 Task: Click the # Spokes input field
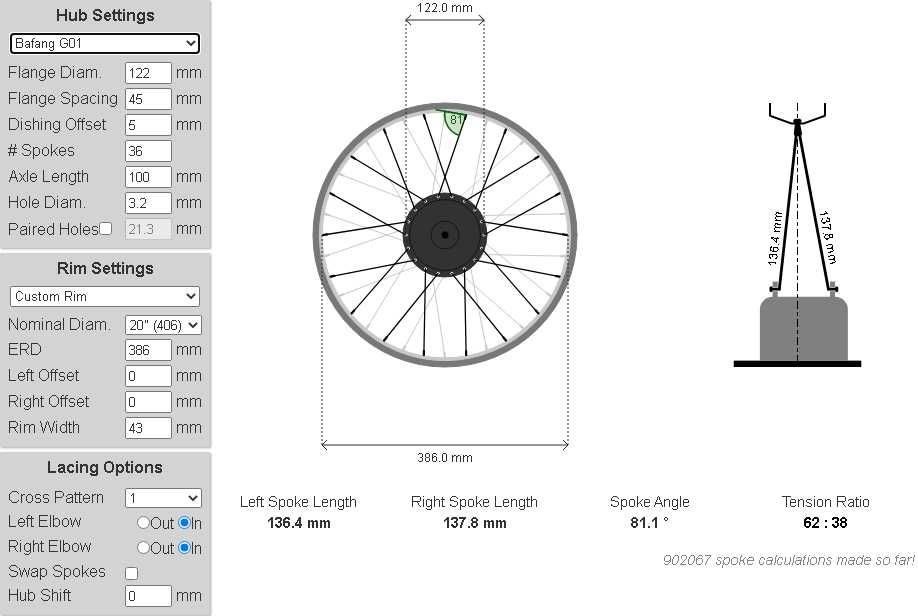[148, 151]
